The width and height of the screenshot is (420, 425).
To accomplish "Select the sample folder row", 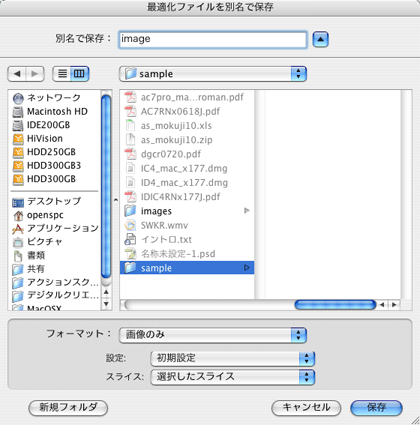I will [187, 268].
